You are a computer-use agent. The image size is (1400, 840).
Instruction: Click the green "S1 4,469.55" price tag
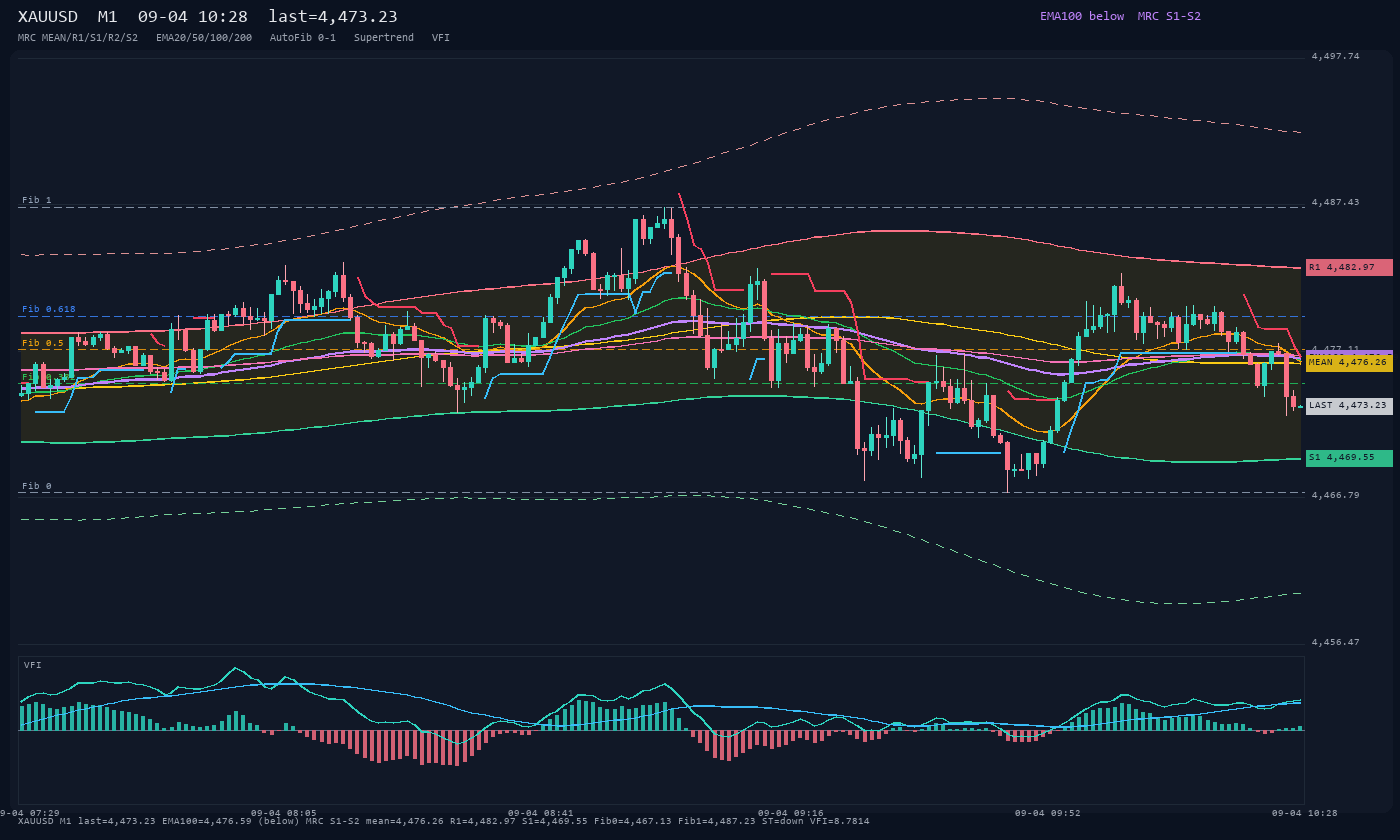(1349, 457)
